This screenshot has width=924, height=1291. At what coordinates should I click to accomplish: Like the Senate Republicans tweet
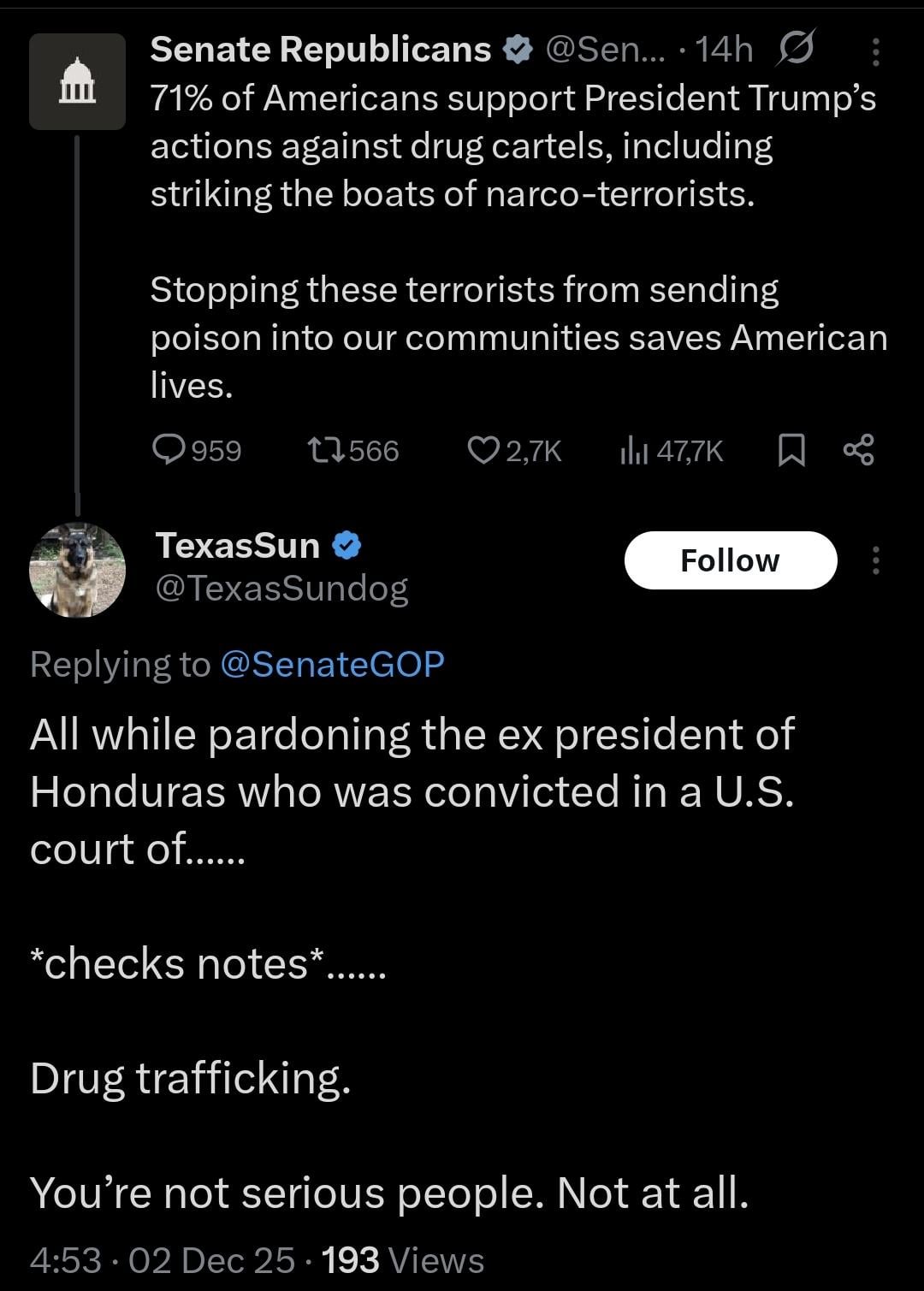click(483, 449)
